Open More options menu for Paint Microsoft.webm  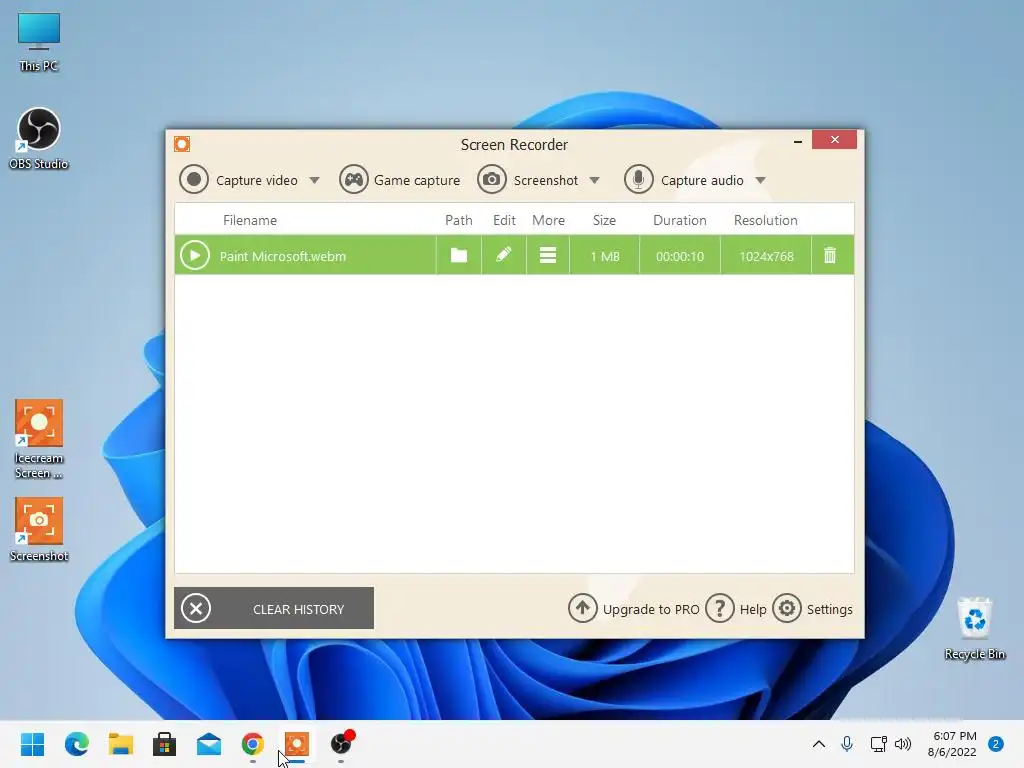548,255
